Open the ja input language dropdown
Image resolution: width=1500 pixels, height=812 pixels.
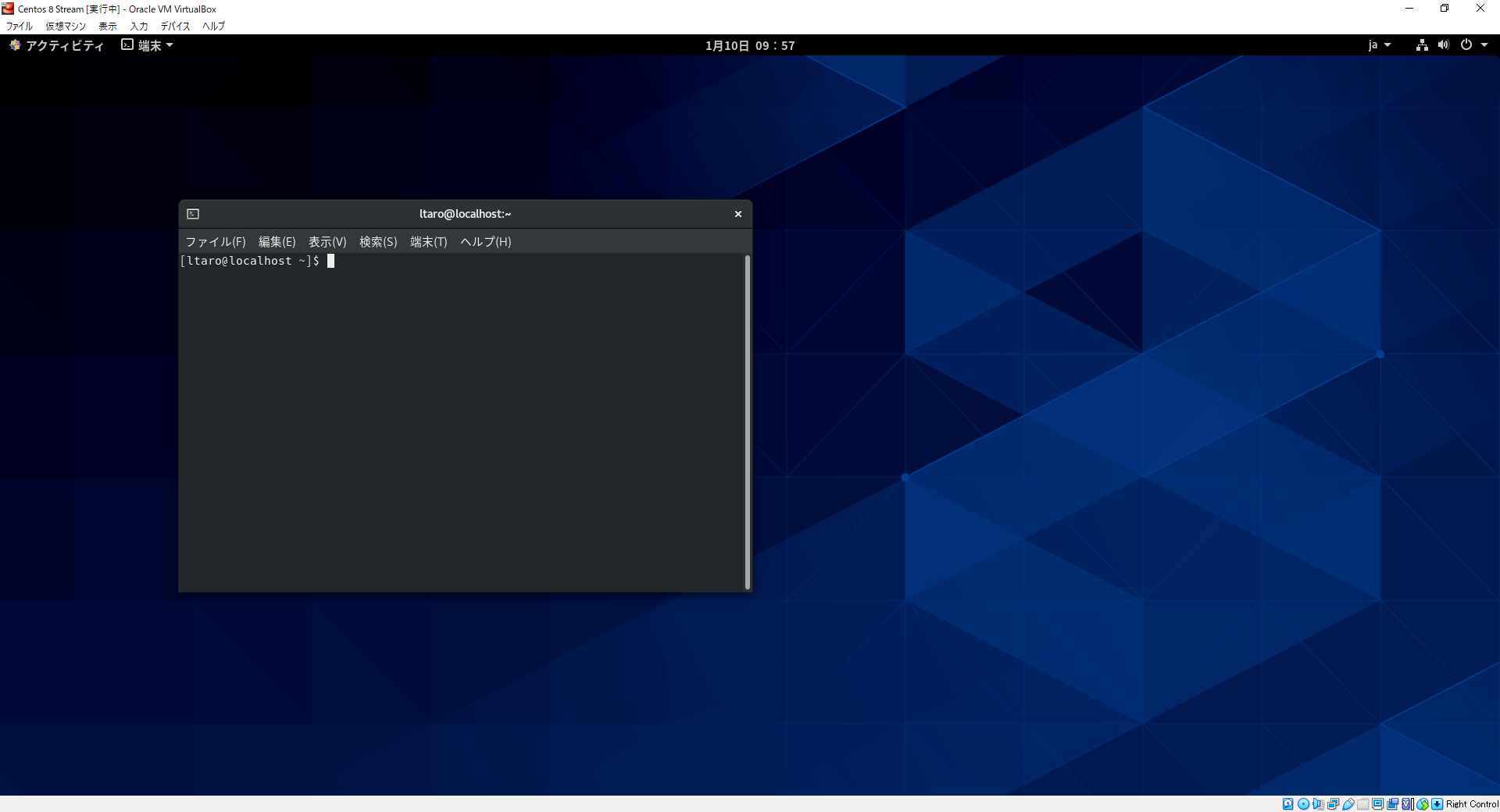pos(1379,45)
